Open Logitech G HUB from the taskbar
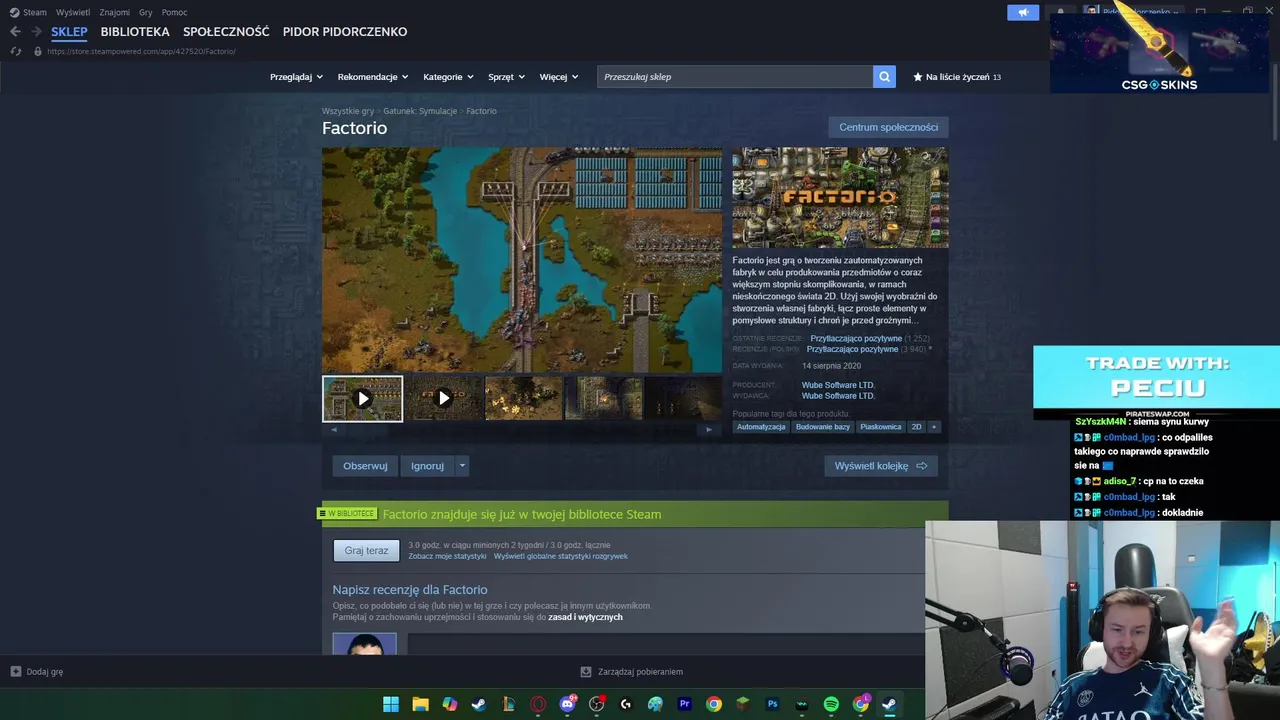This screenshot has width=1280, height=720. [626, 704]
